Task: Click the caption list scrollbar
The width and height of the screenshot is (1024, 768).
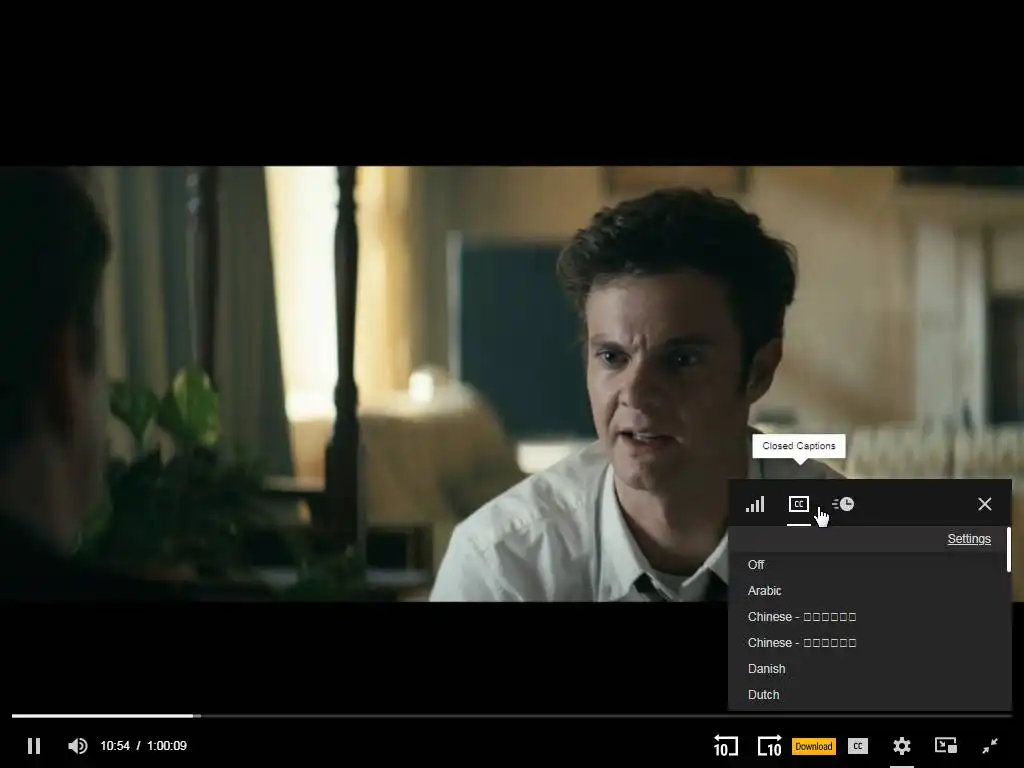Action: click(x=1009, y=550)
